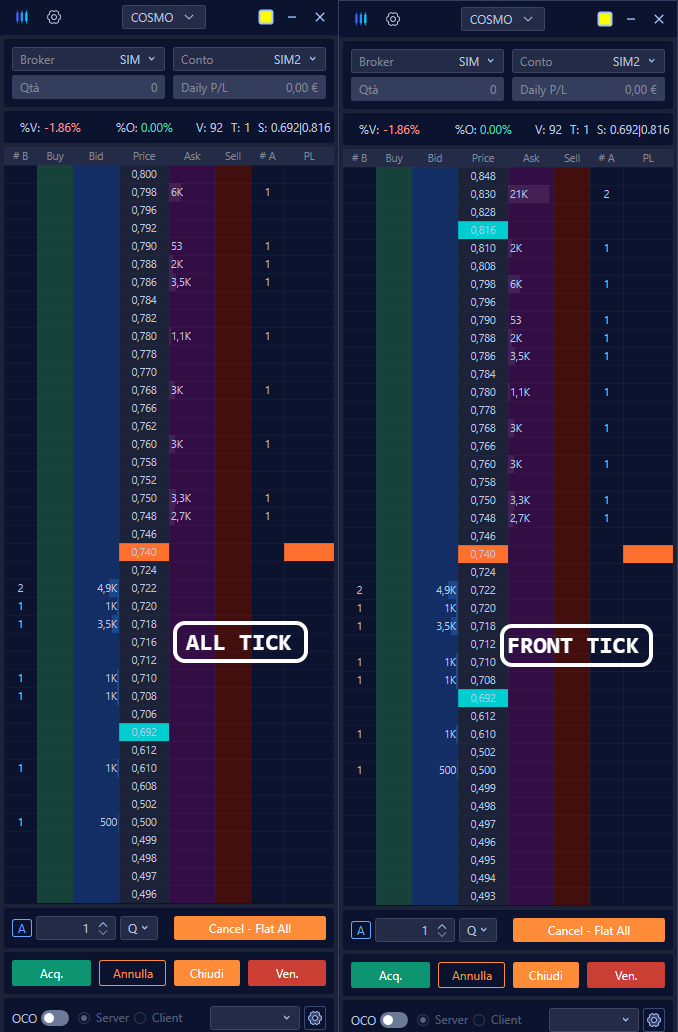Click Chiudi button in left window

207,973
